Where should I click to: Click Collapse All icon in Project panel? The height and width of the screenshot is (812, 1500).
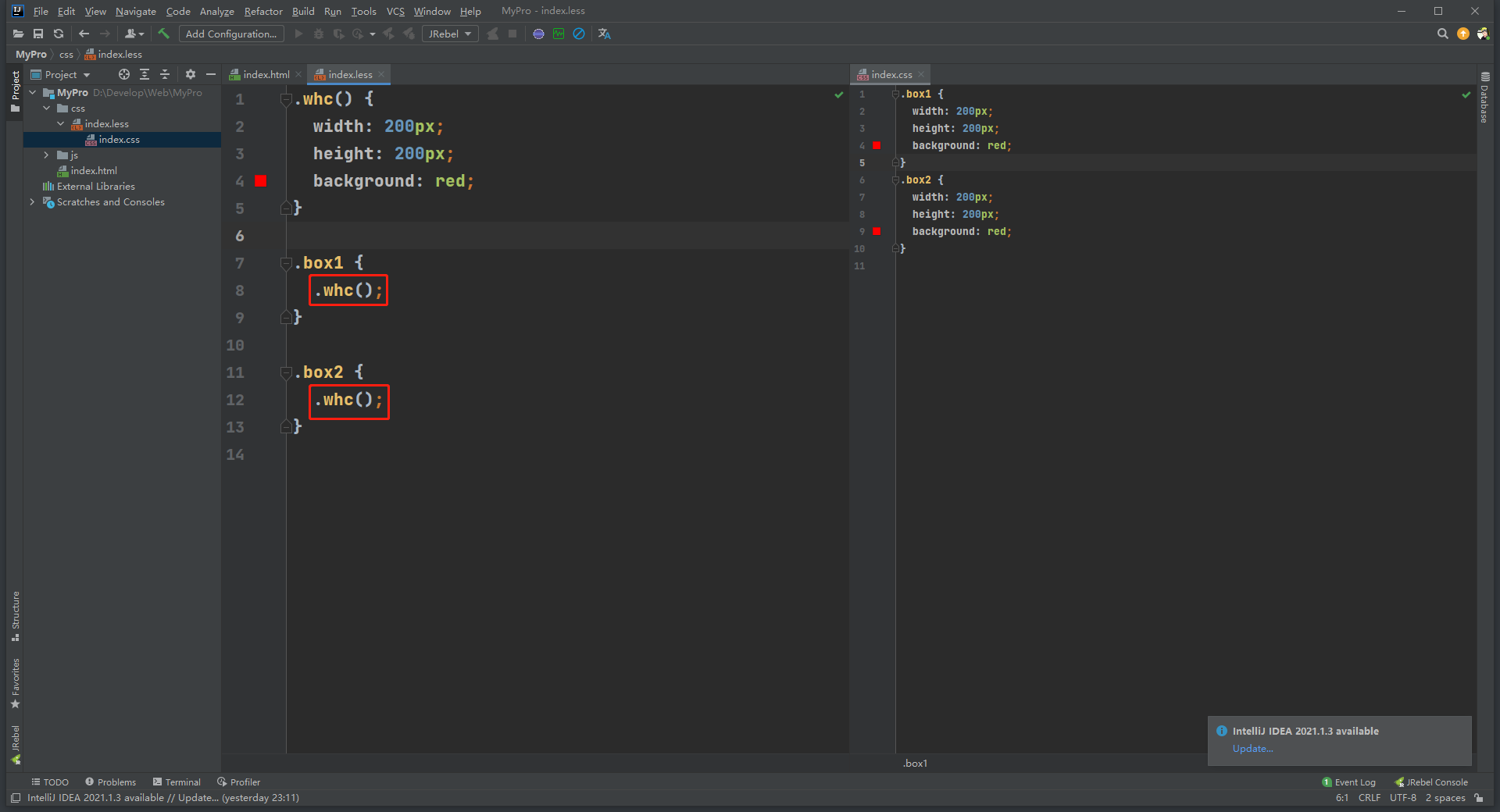165,74
